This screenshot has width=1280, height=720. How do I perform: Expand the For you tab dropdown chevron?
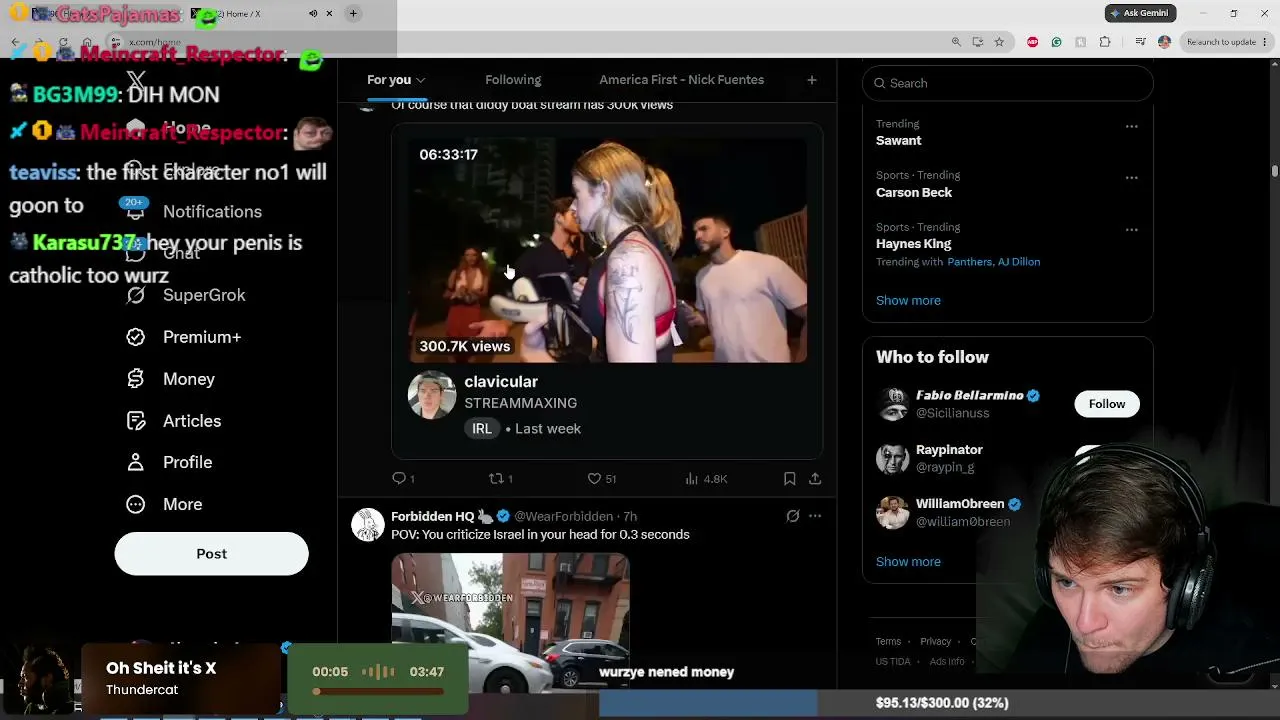(x=421, y=80)
